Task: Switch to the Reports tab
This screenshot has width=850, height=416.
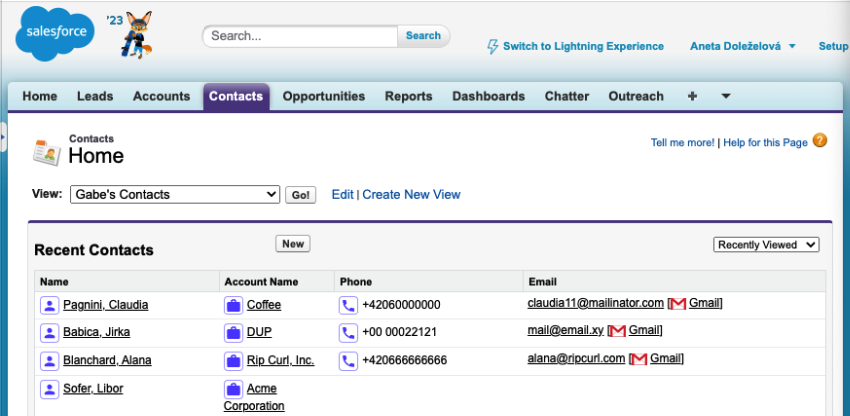Action: click(x=409, y=97)
